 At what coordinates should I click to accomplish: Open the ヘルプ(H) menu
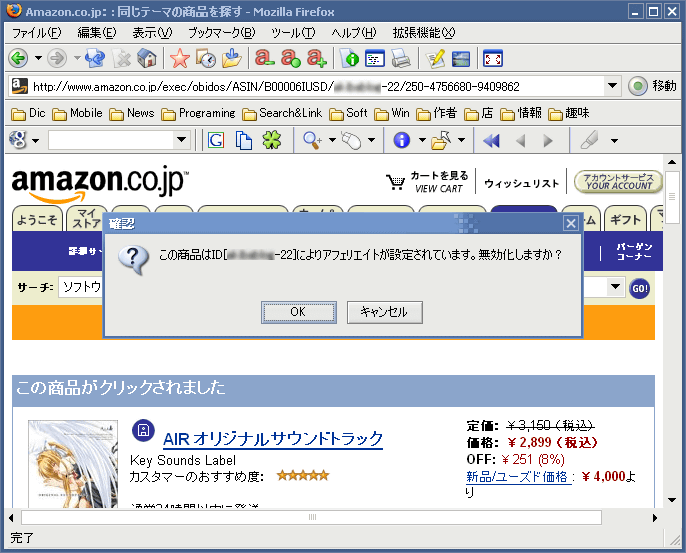tap(354, 33)
